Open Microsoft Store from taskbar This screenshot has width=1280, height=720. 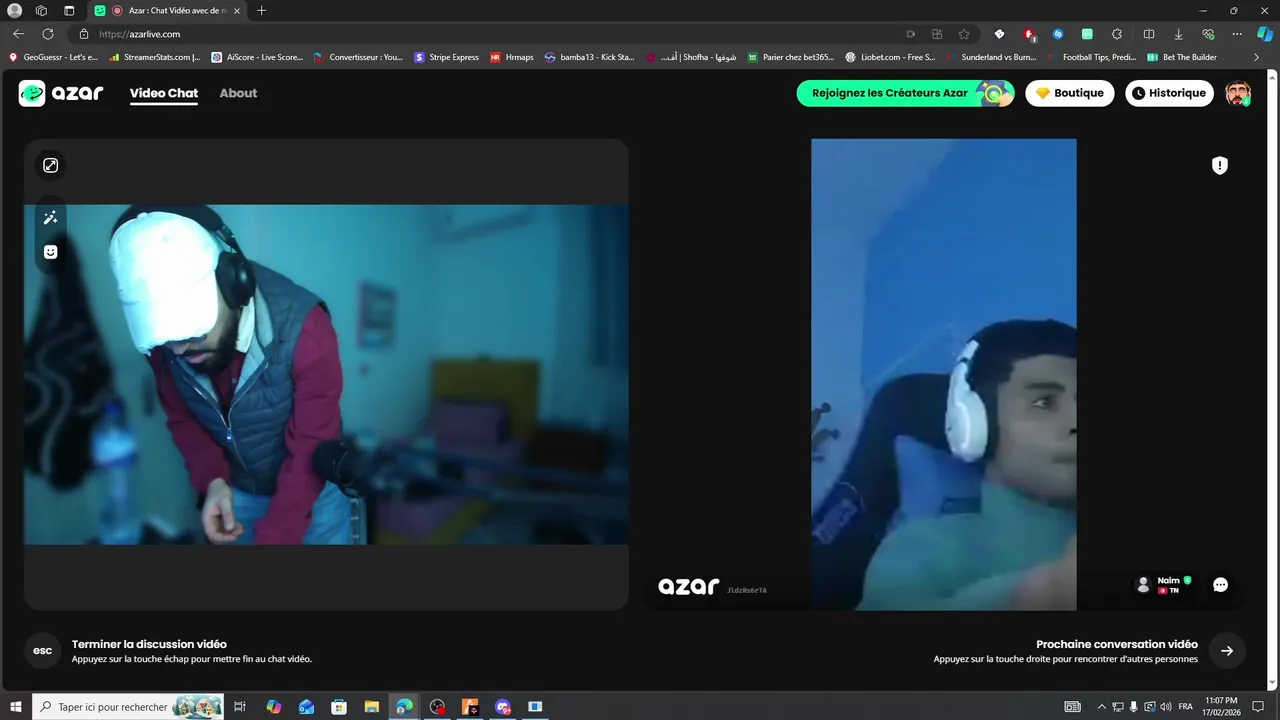pos(339,707)
